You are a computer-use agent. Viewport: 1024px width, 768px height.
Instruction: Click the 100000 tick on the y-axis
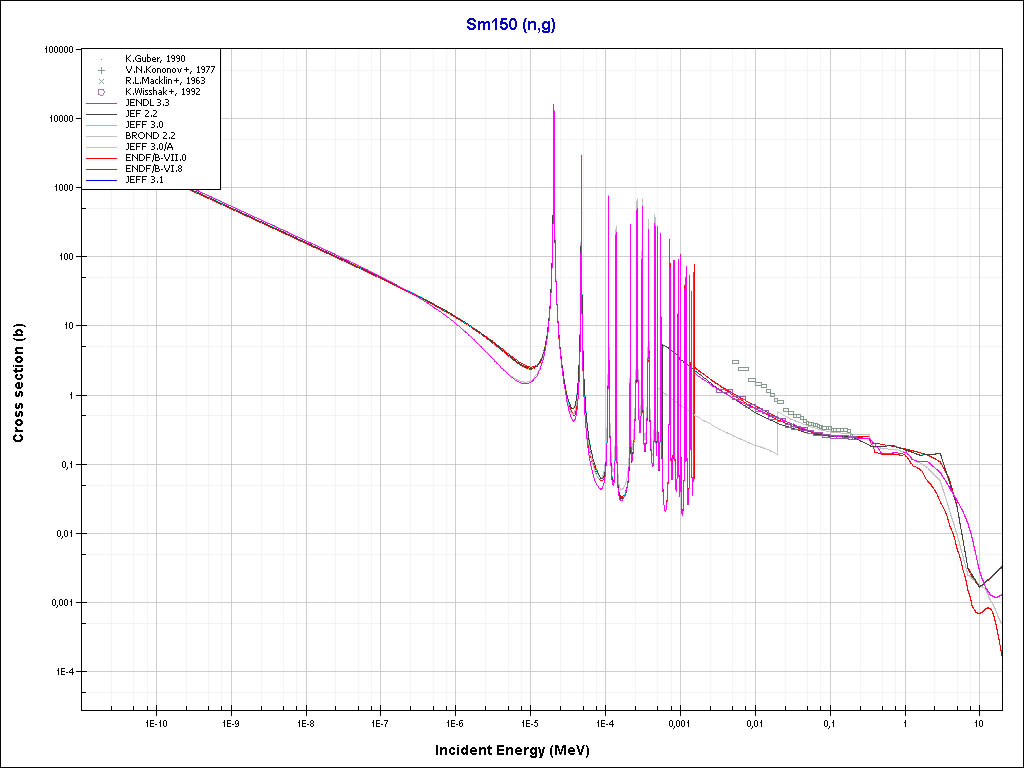(61, 49)
